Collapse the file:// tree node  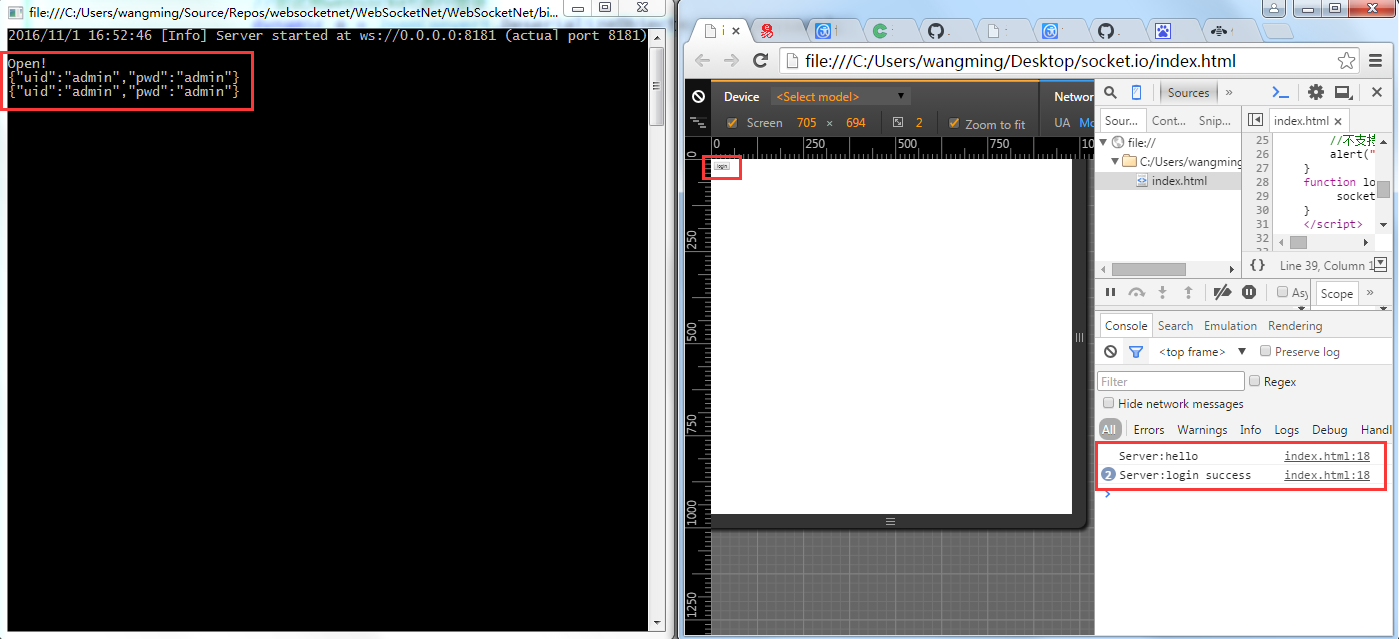(x=1105, y=142)
